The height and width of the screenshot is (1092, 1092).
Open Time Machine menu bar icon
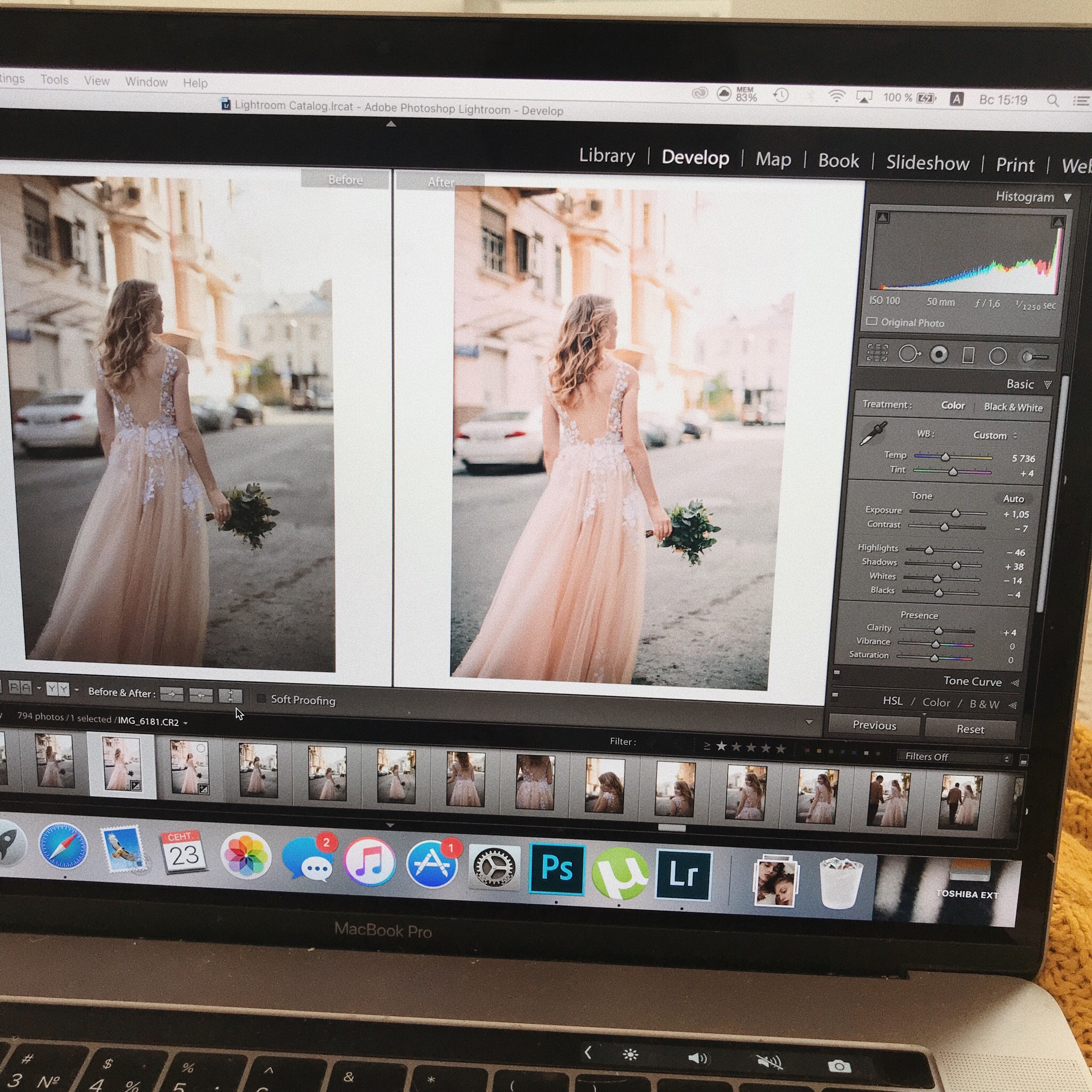coord(780,94)
